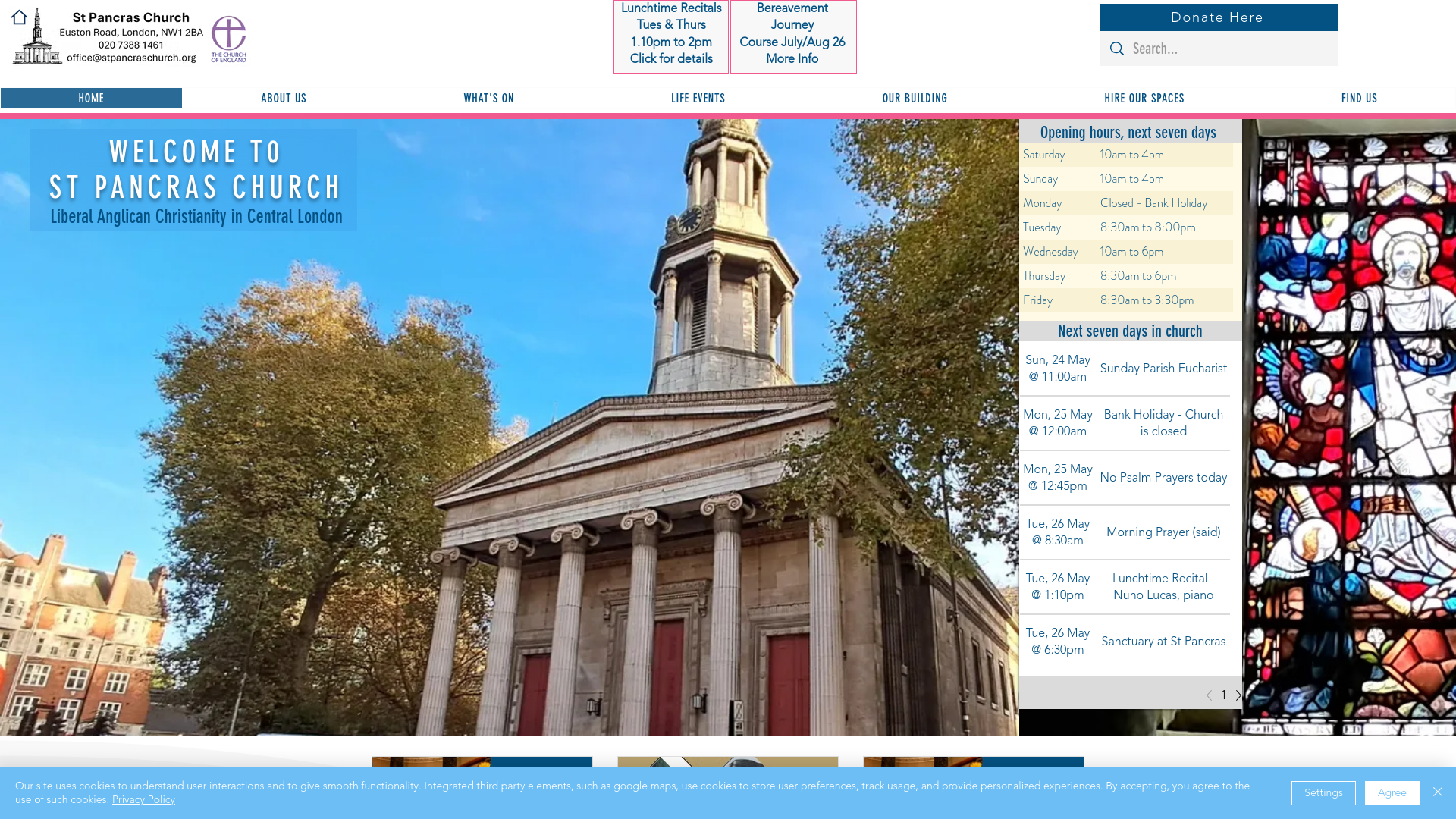Open Bank Holiday - Church is closed event

pyautogui.click(x=1163, y=422)
